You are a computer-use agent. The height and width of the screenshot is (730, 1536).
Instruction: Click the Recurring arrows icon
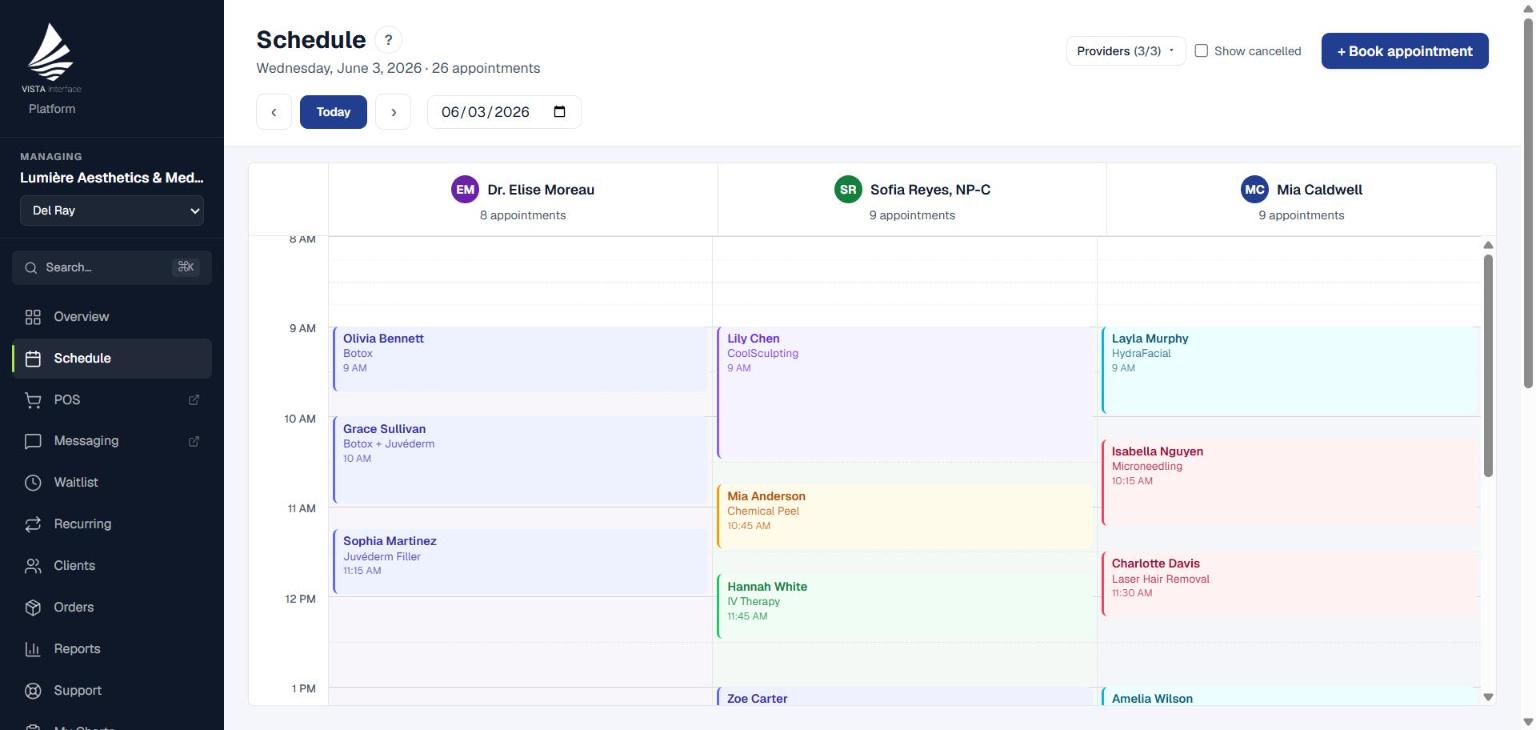coord(33,524)
